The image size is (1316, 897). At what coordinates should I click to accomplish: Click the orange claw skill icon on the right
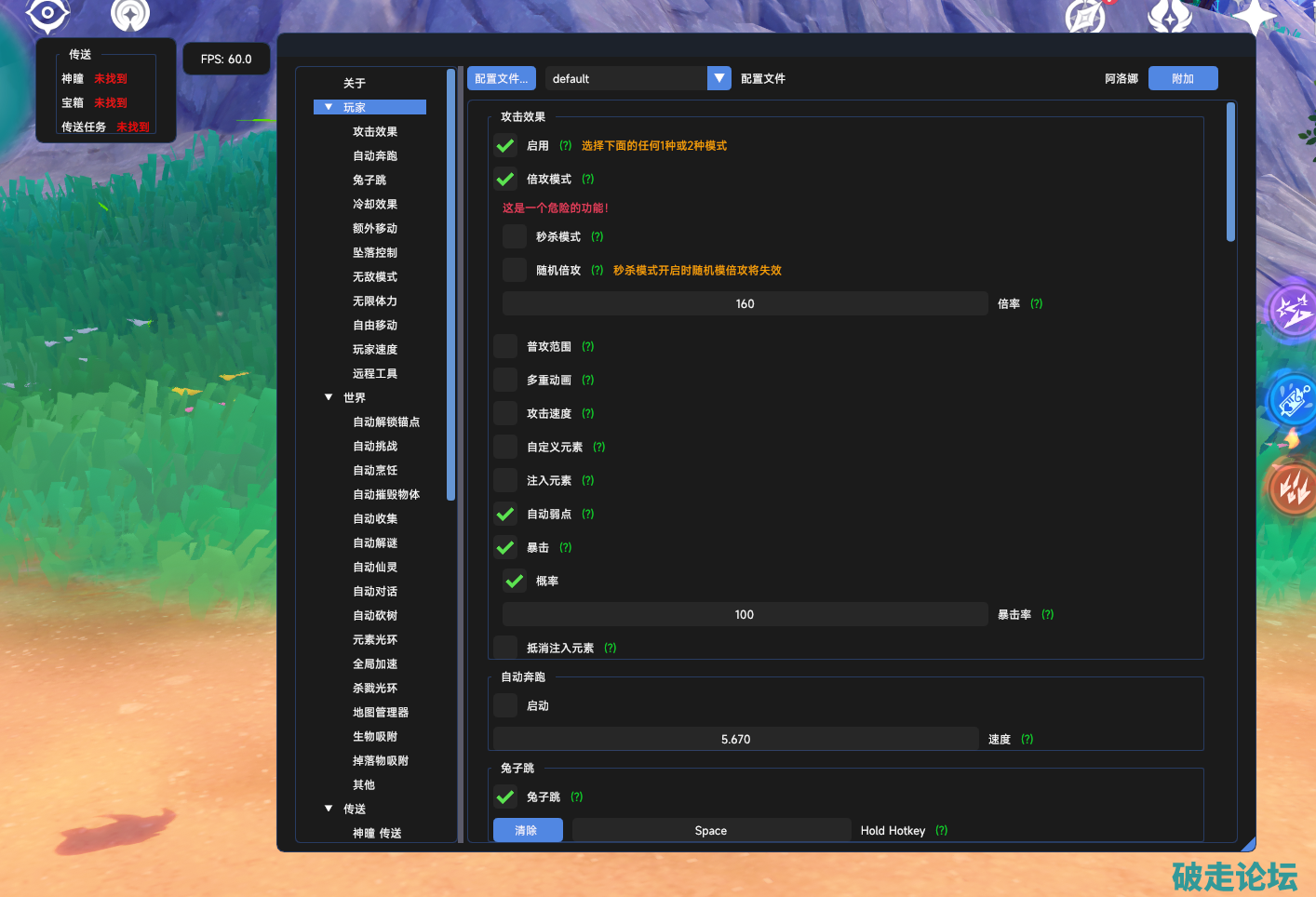[1293, 487]
